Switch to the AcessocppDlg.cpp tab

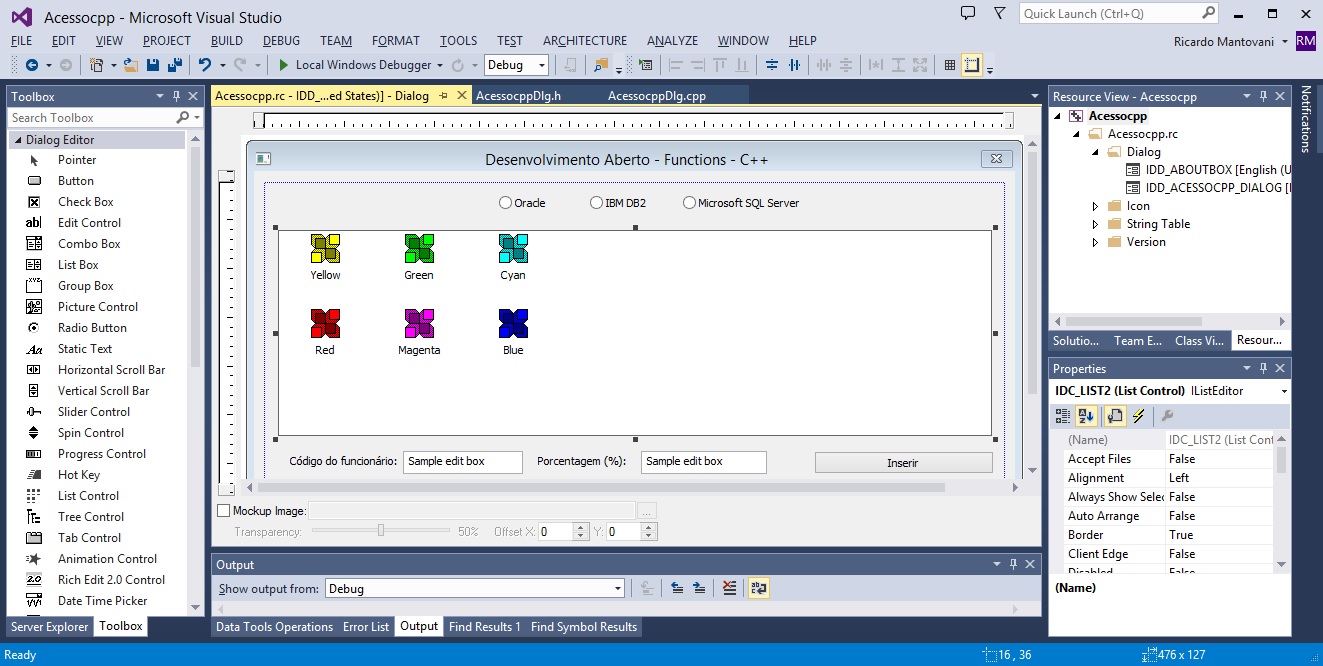(657, 96)
